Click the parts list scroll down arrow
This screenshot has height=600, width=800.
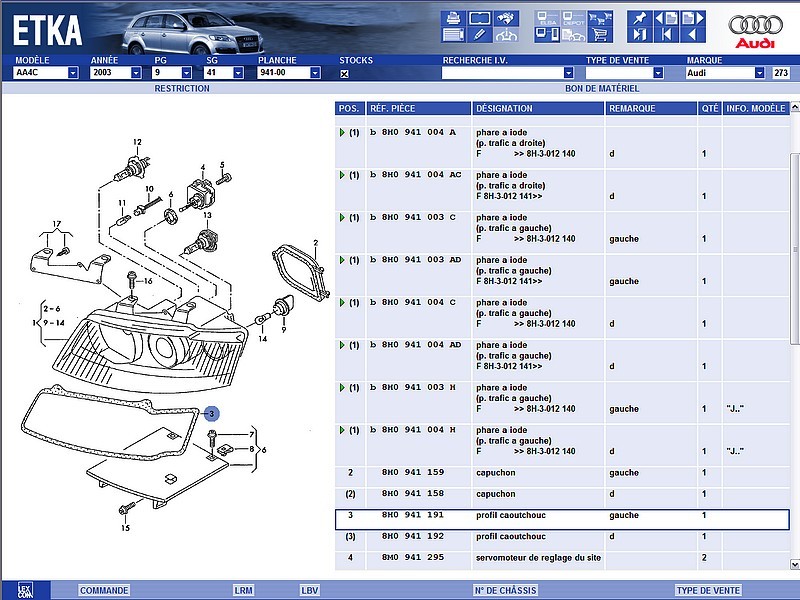(794, 564)
